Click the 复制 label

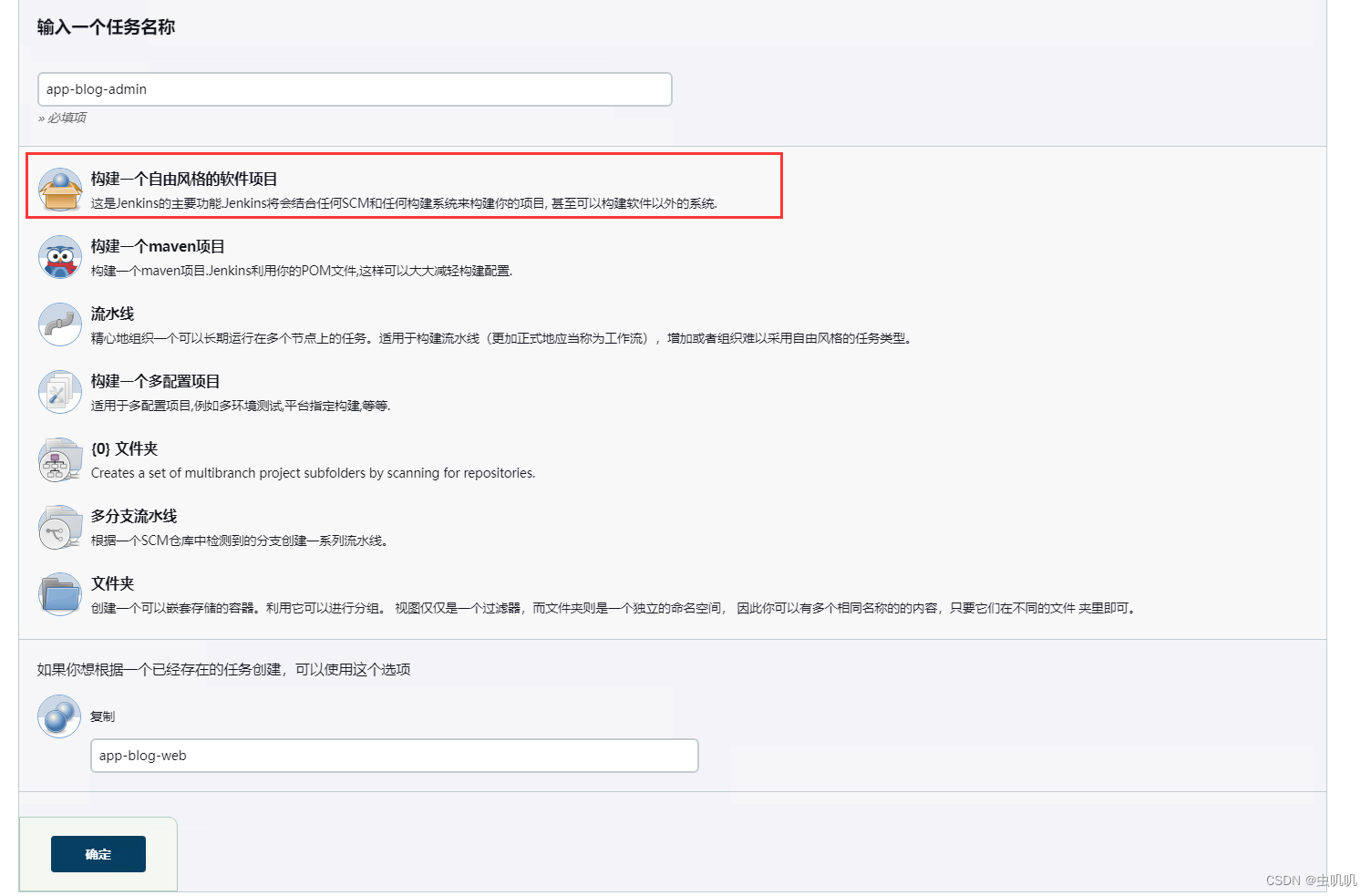point(102,716)
